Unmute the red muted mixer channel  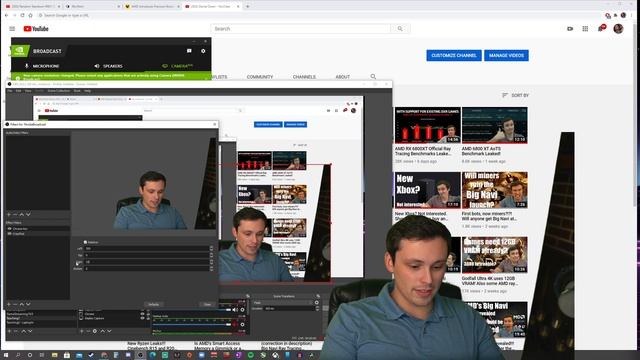tap(235, 324)
